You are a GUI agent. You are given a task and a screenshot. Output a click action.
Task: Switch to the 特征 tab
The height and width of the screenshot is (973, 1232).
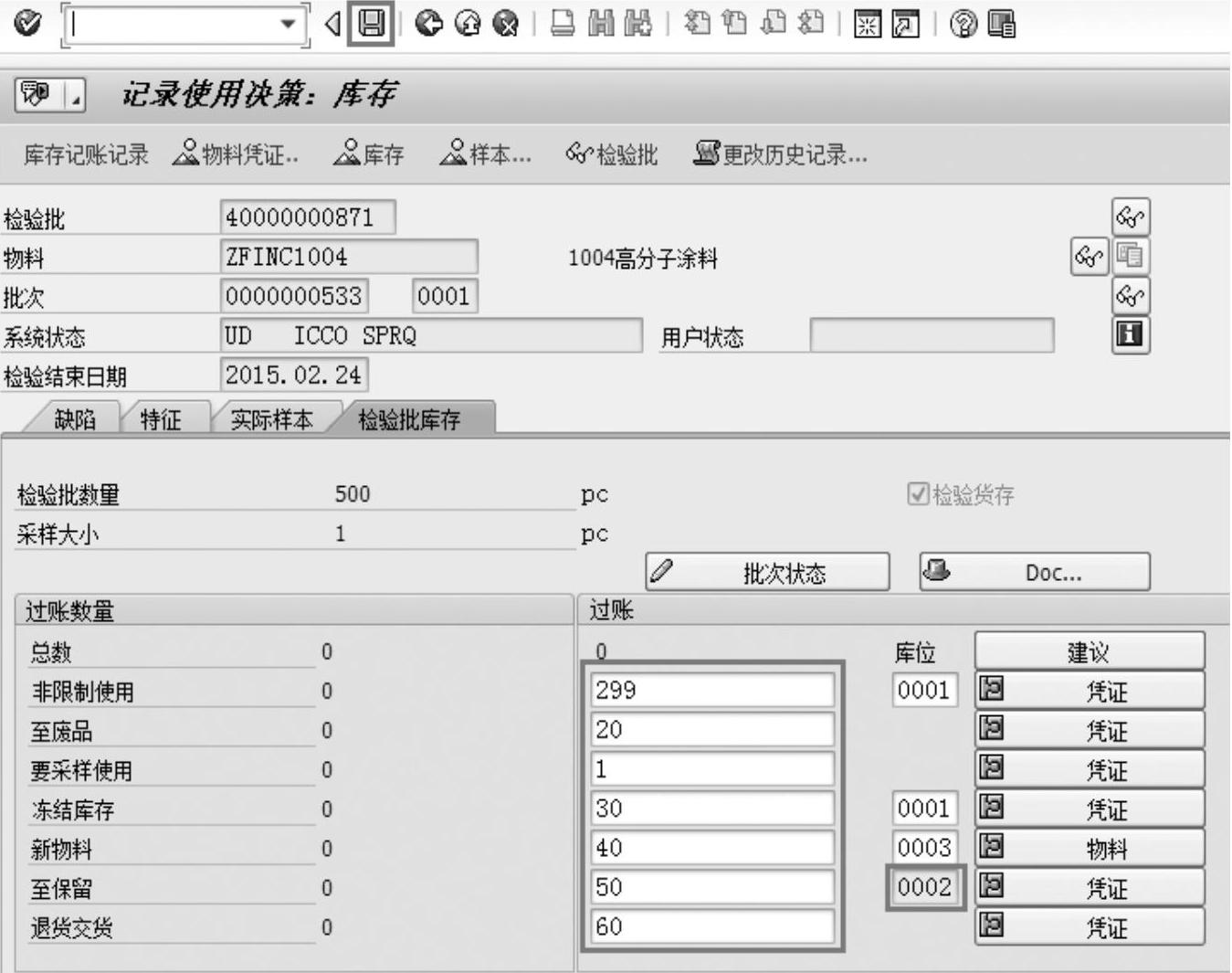tap(161, 419)
